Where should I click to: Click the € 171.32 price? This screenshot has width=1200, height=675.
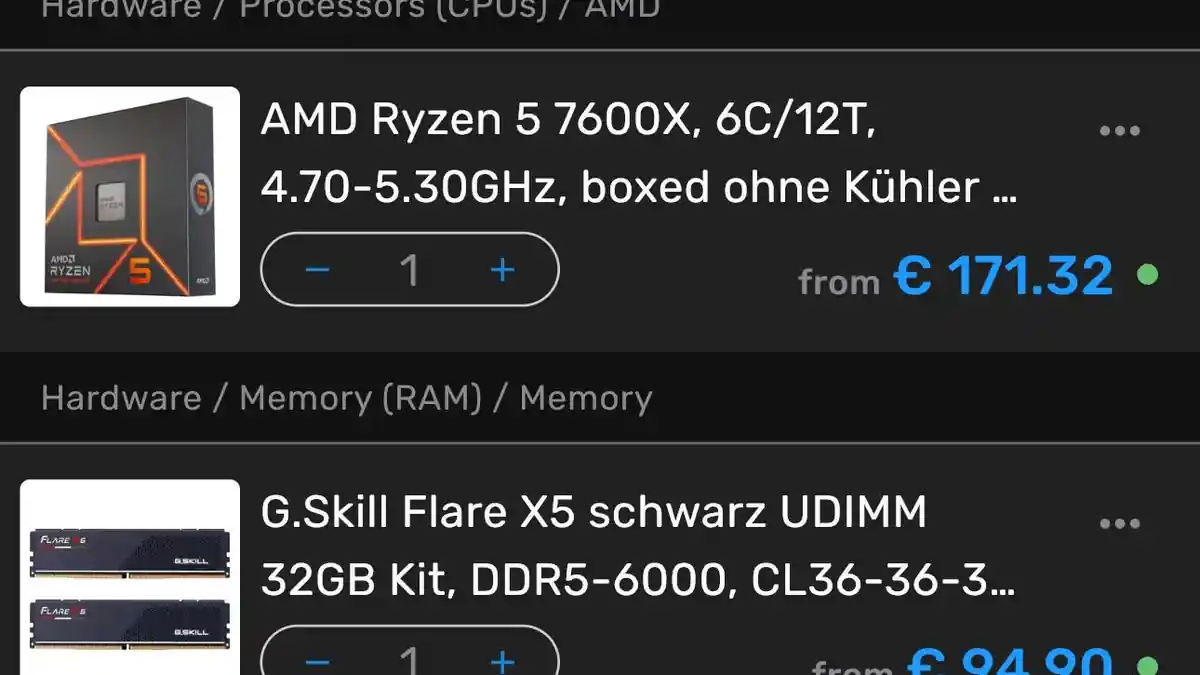pyautogui.click(x=1003, y=276)
